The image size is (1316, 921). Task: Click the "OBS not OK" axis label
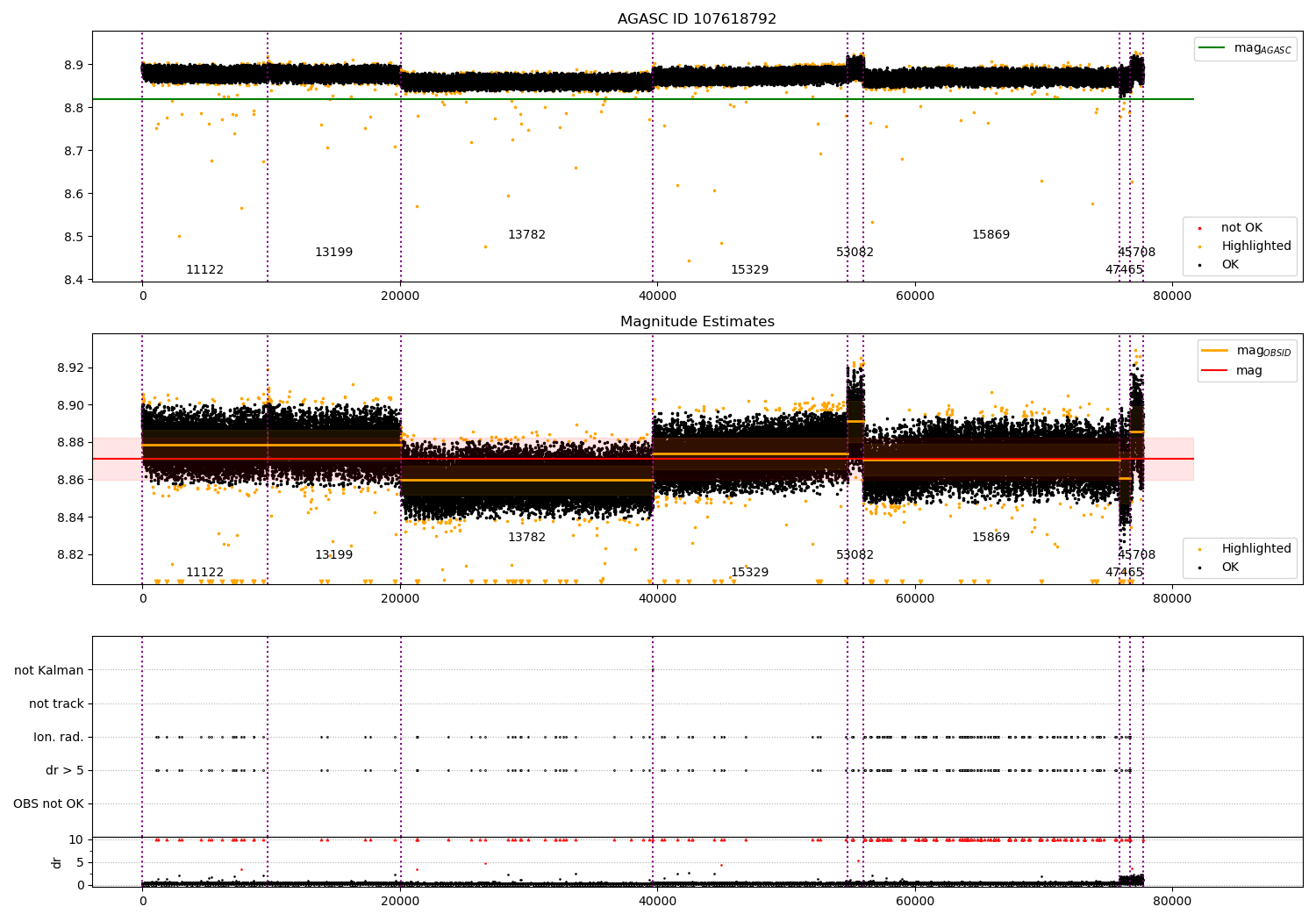(48, 803)
